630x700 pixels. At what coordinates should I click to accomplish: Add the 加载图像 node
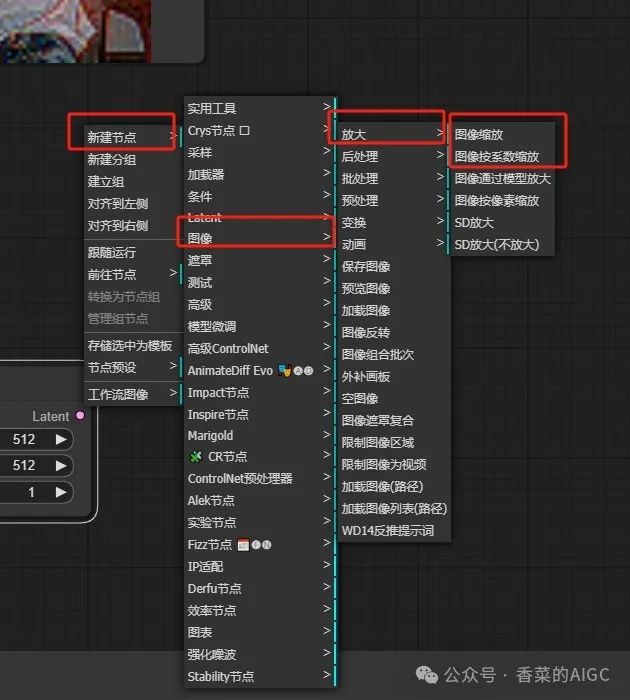(393, 310)
